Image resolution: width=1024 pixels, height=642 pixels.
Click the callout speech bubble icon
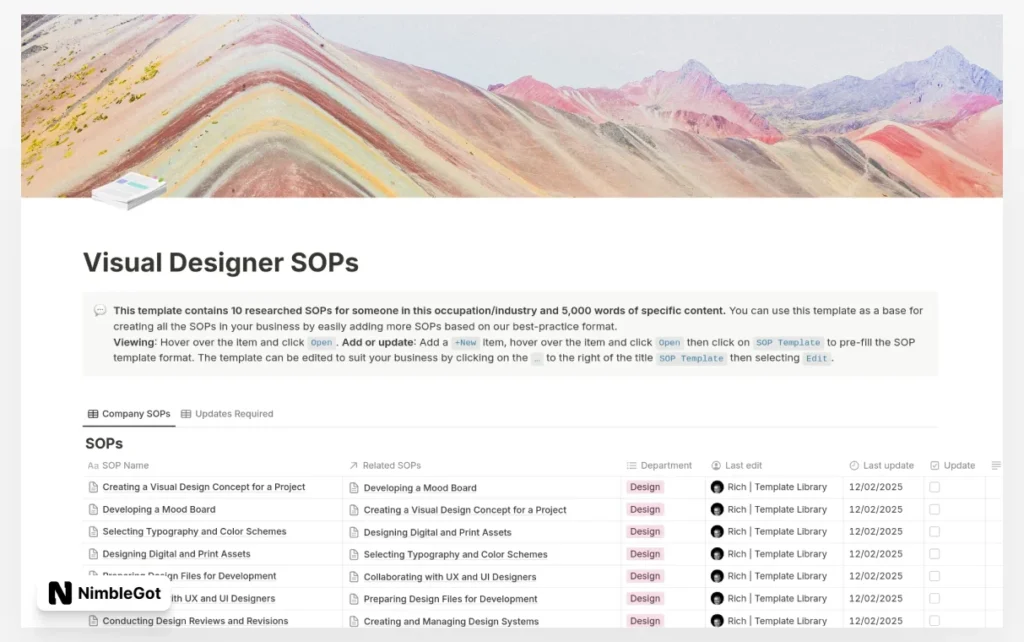[x=100, y=310]
